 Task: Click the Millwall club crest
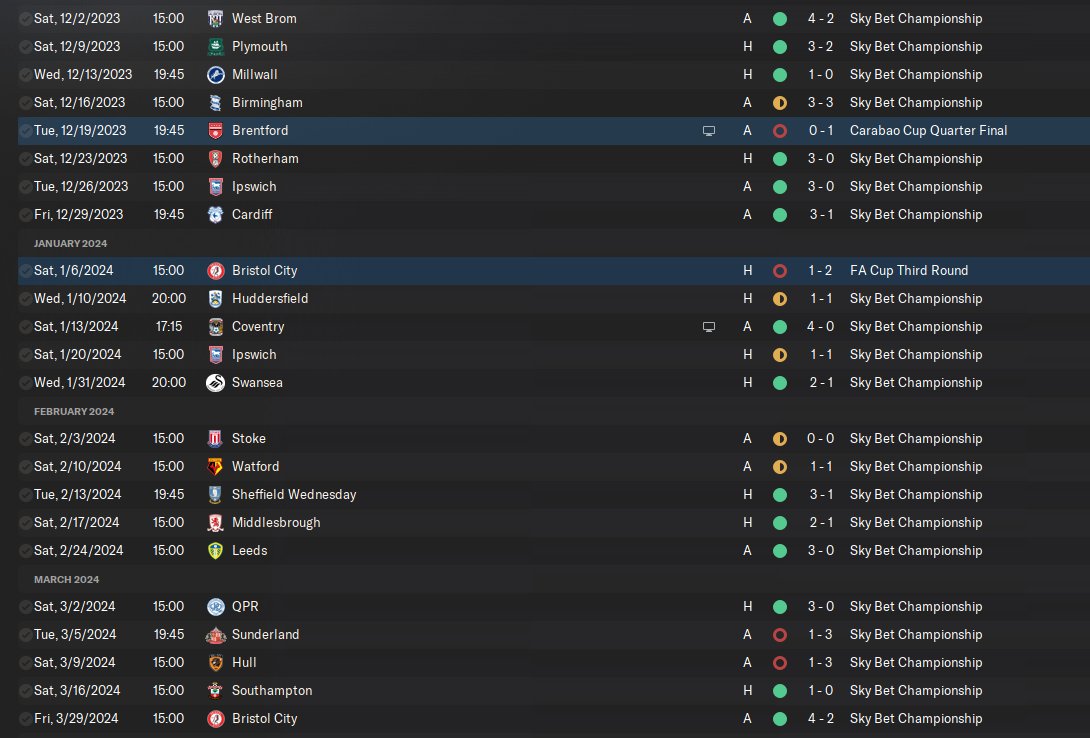point(215,75)
